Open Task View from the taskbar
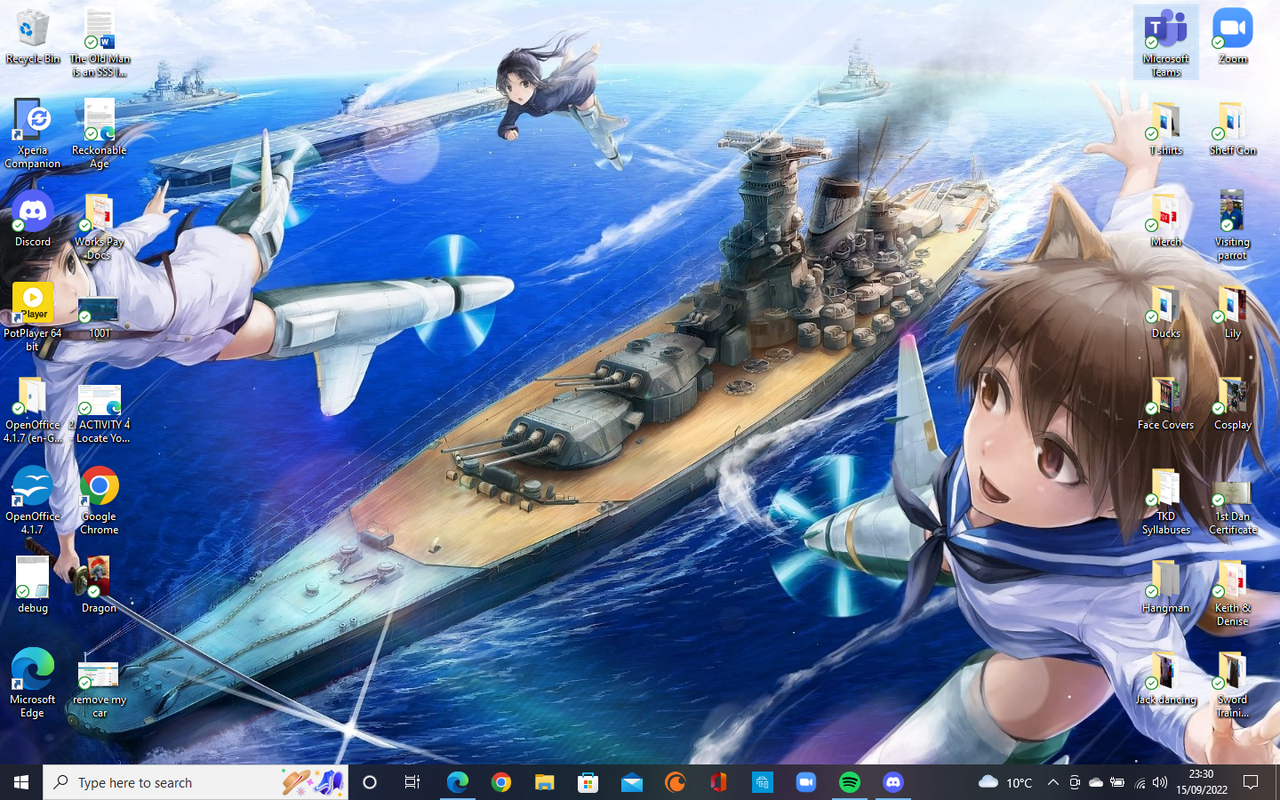Screen dimensions: 1280x800 point(412,782)
